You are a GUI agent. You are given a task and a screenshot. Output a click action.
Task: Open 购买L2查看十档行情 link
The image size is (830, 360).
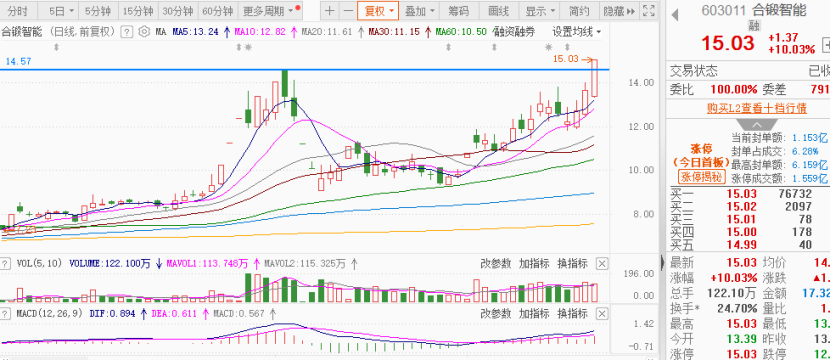pyautogui.click(x=757, y=109)
